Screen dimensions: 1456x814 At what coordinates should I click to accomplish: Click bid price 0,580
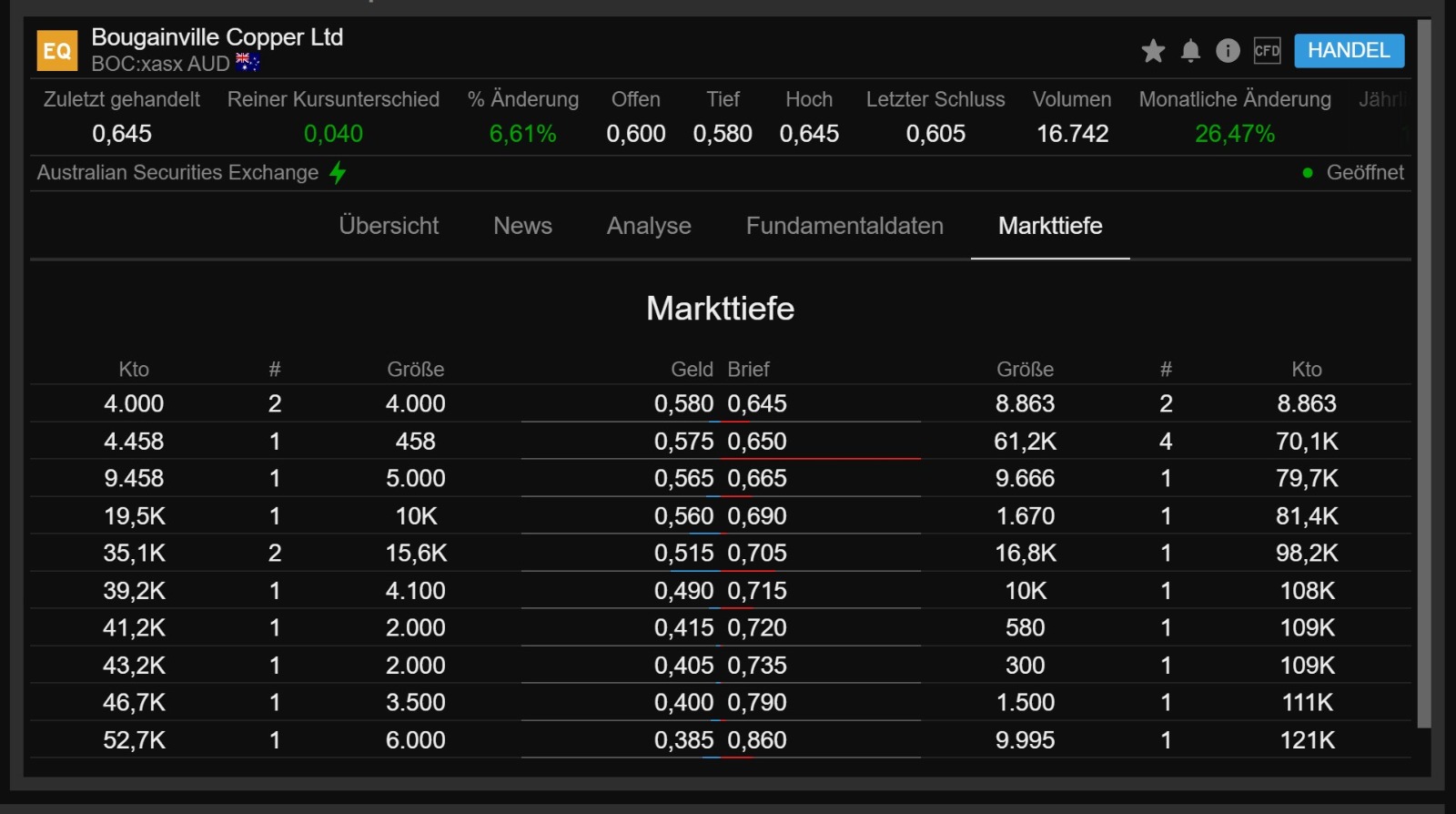(683, 404)
